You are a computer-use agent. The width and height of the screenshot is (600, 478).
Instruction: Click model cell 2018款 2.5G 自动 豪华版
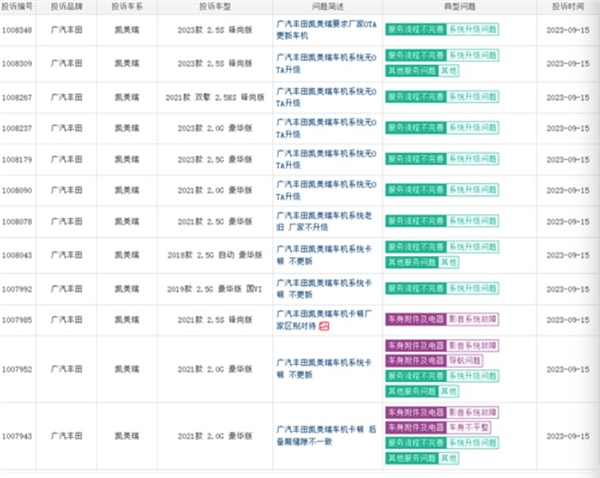[x=215, y=255]
